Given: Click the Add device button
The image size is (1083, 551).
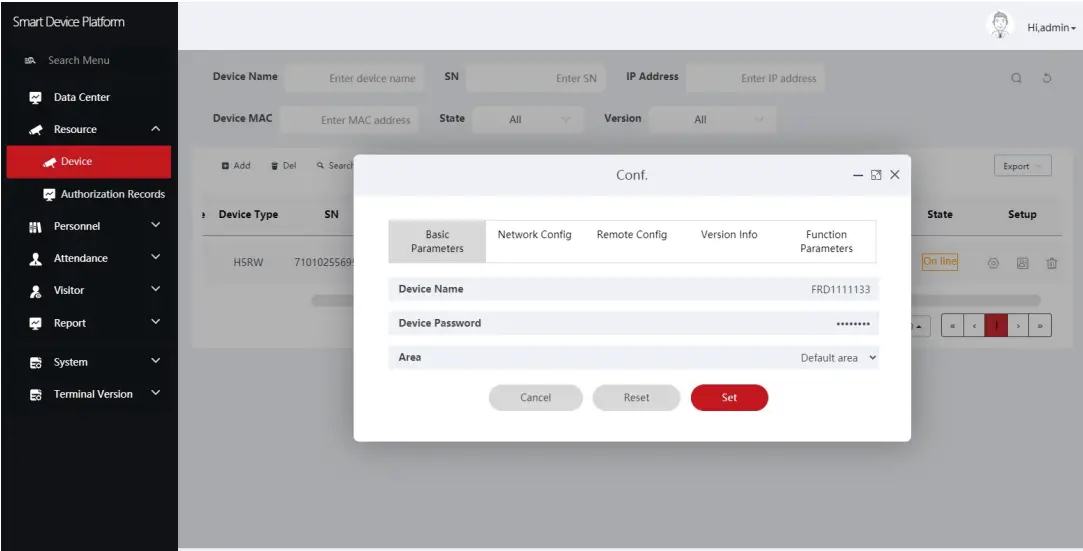Looking at the screenshot, I should 236,166.
